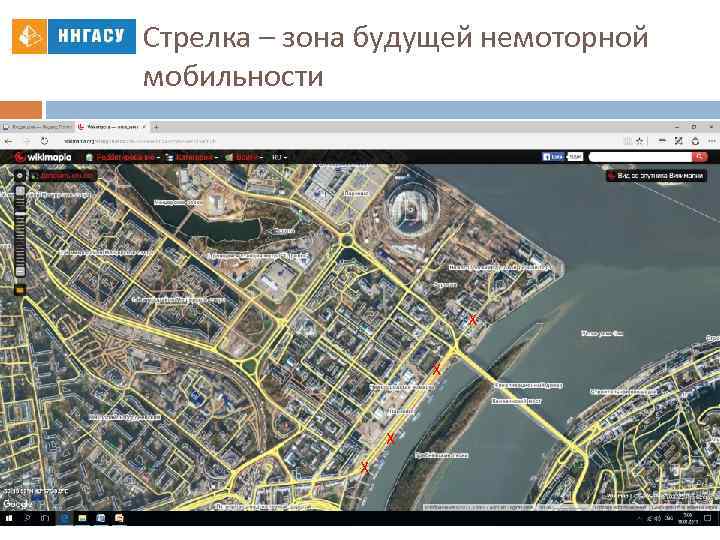Click the zoom-out button below zoom slider
This screenshot has width=720, height=540.
(20, 272)
